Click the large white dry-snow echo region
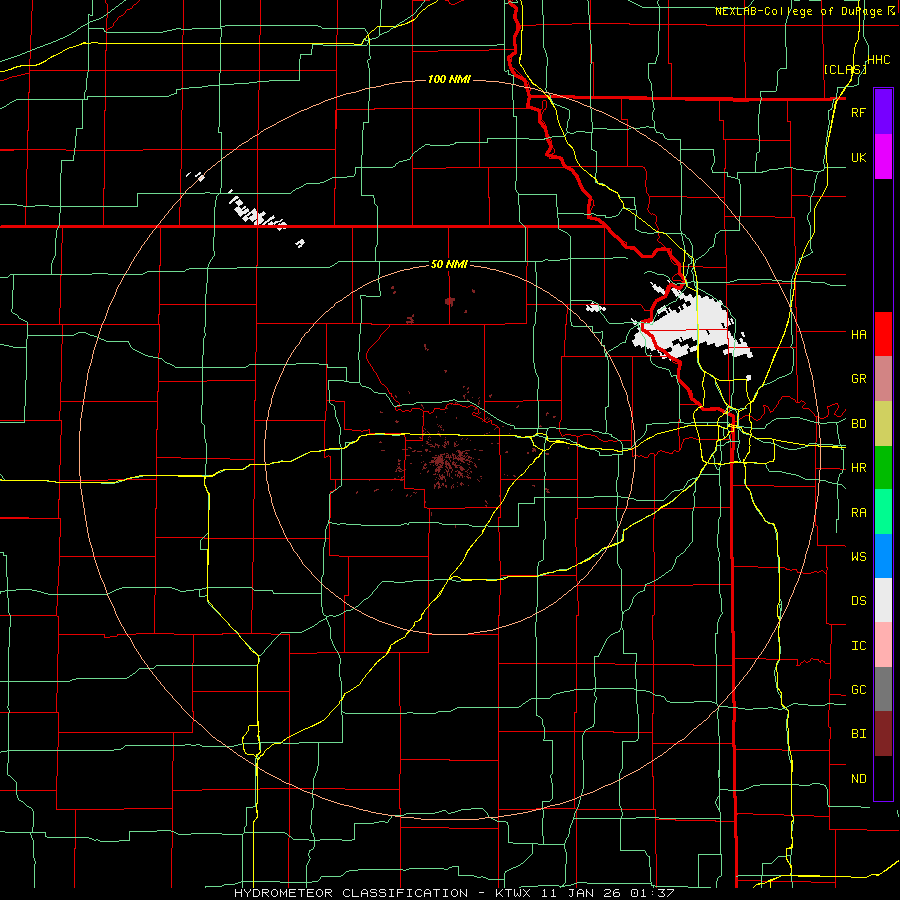Screen dimensions: 900x900 (x=692, y=324)
